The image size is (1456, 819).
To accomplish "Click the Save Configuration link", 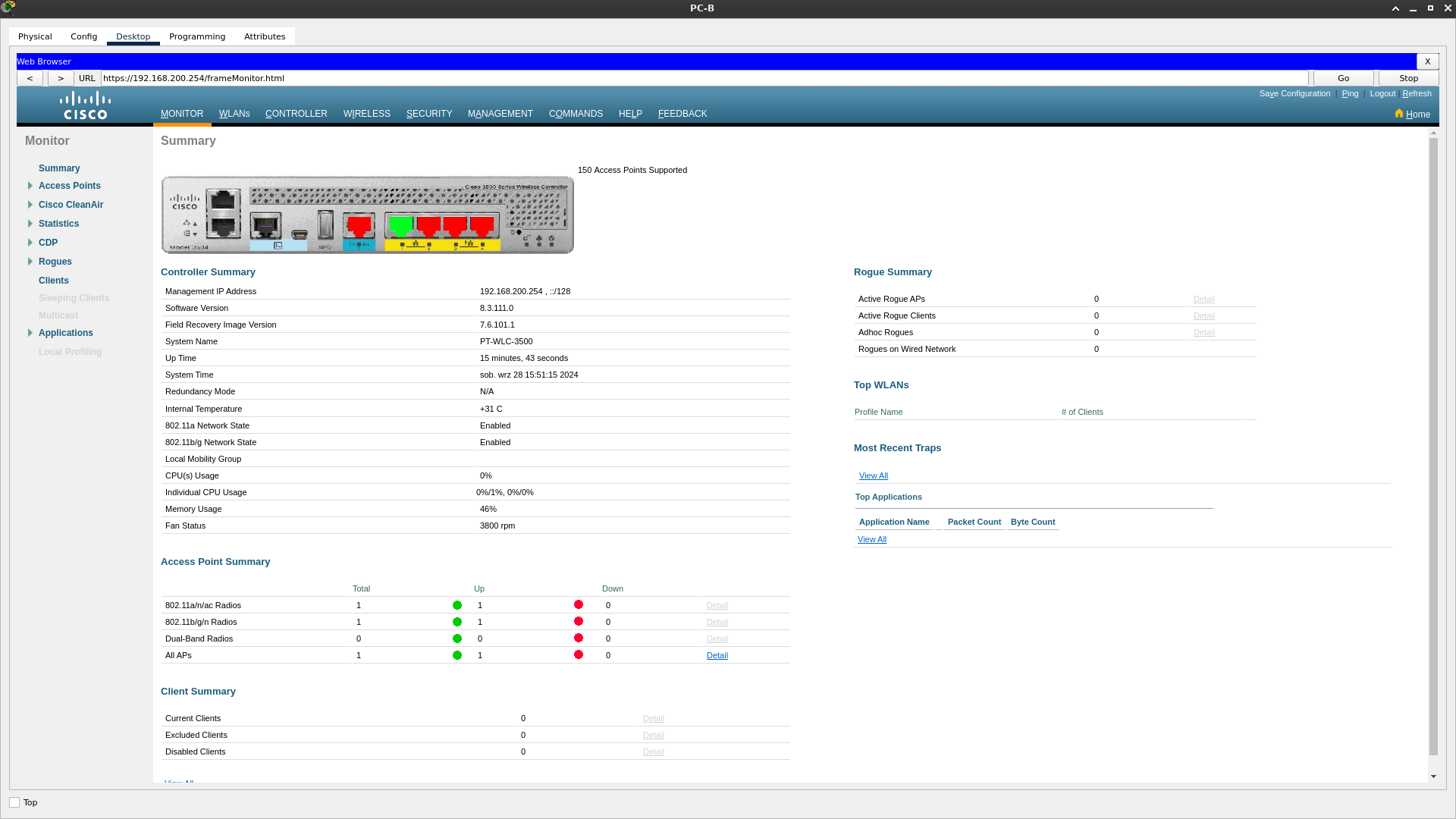I will (x=1294, y=93).
